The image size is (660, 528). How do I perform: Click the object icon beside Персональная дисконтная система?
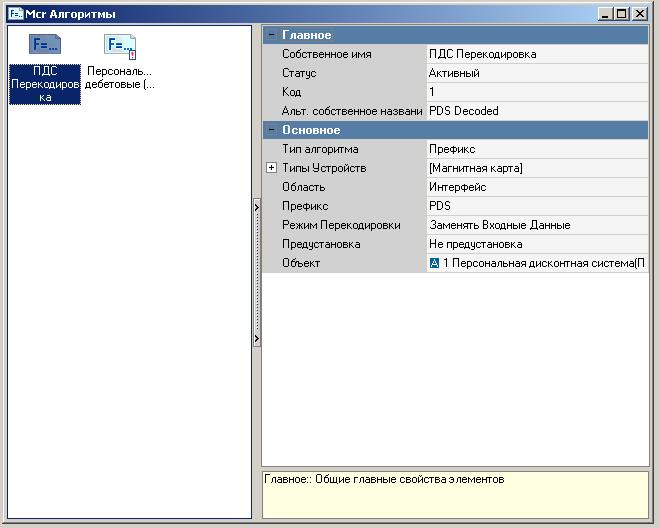(435, 263)
